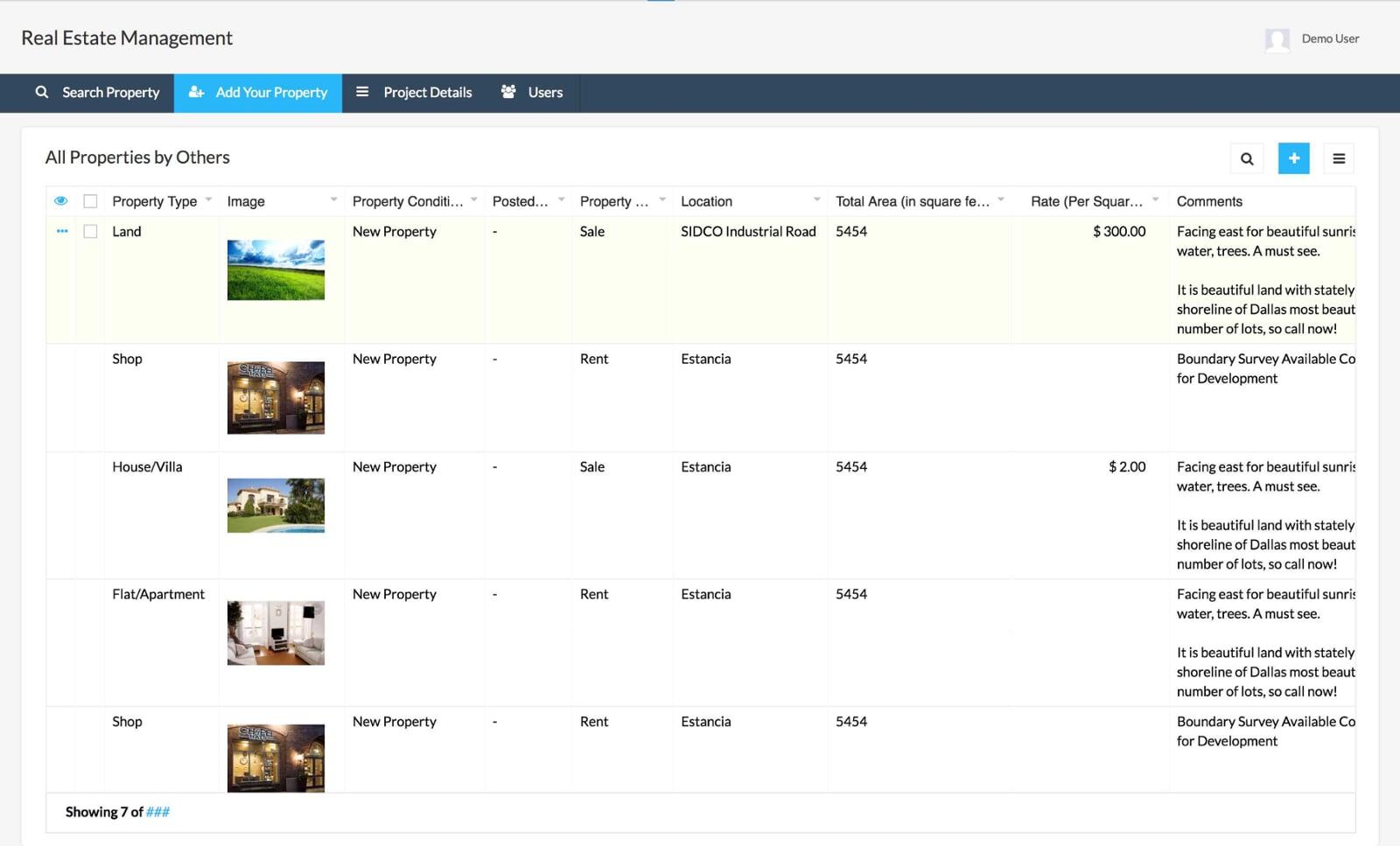Open the green field Land thumbnail
This screenshot has width=1400, height=846.
[276, 270]
